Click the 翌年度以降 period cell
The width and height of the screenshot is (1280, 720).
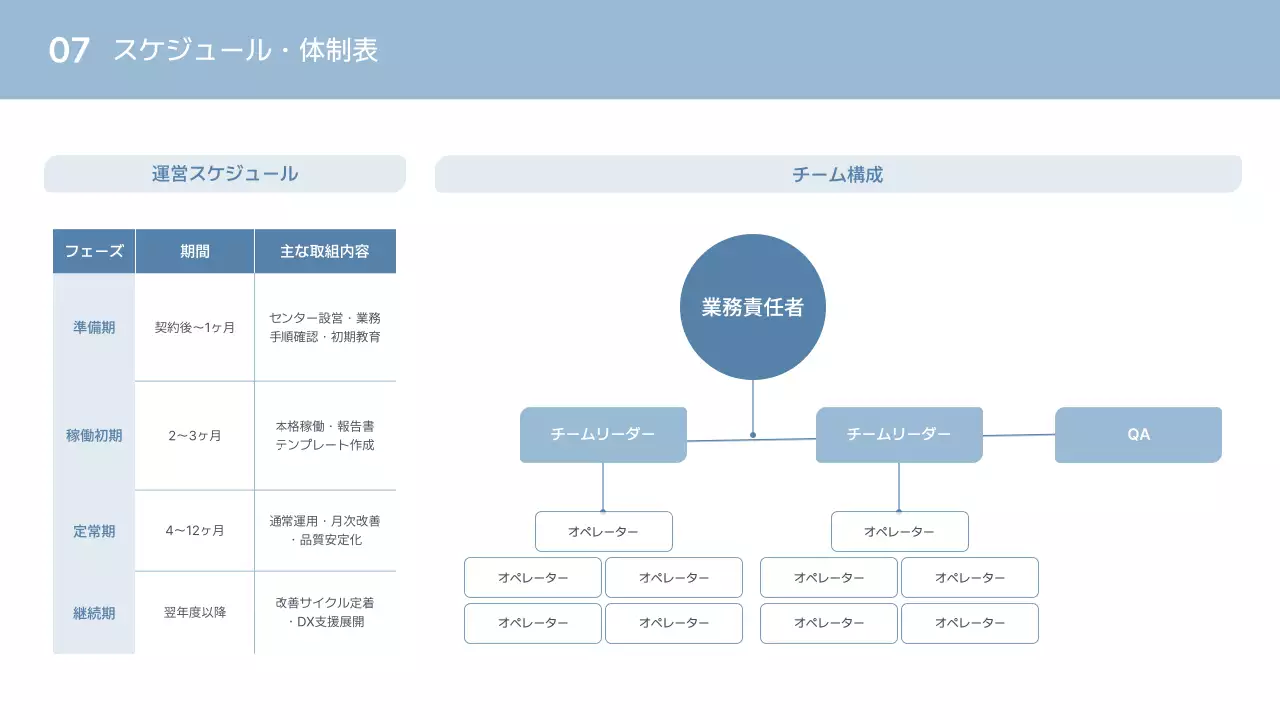pos(194,613)
